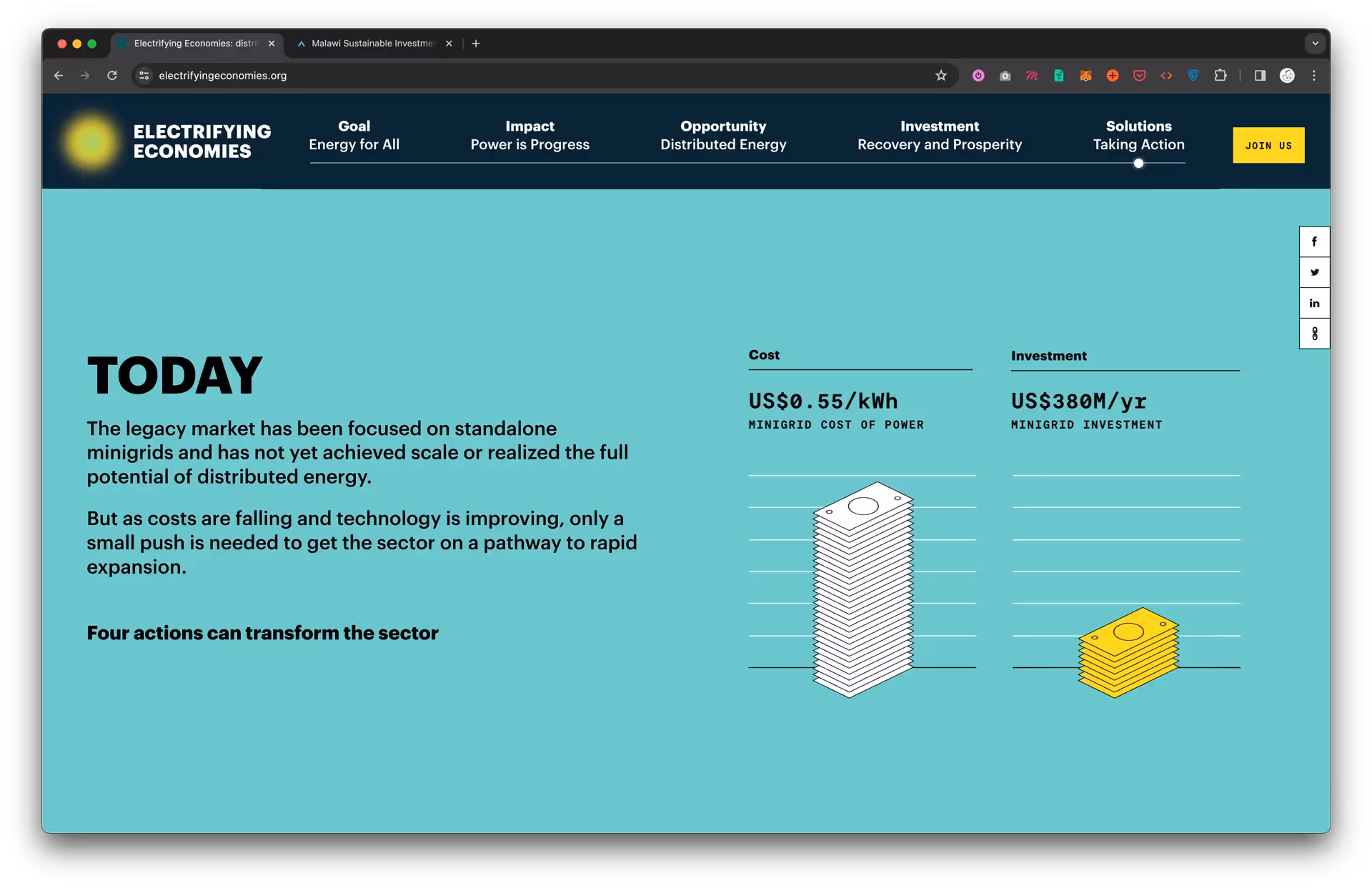
Task: Share page on Facebook
Action: coord(1313,241)
